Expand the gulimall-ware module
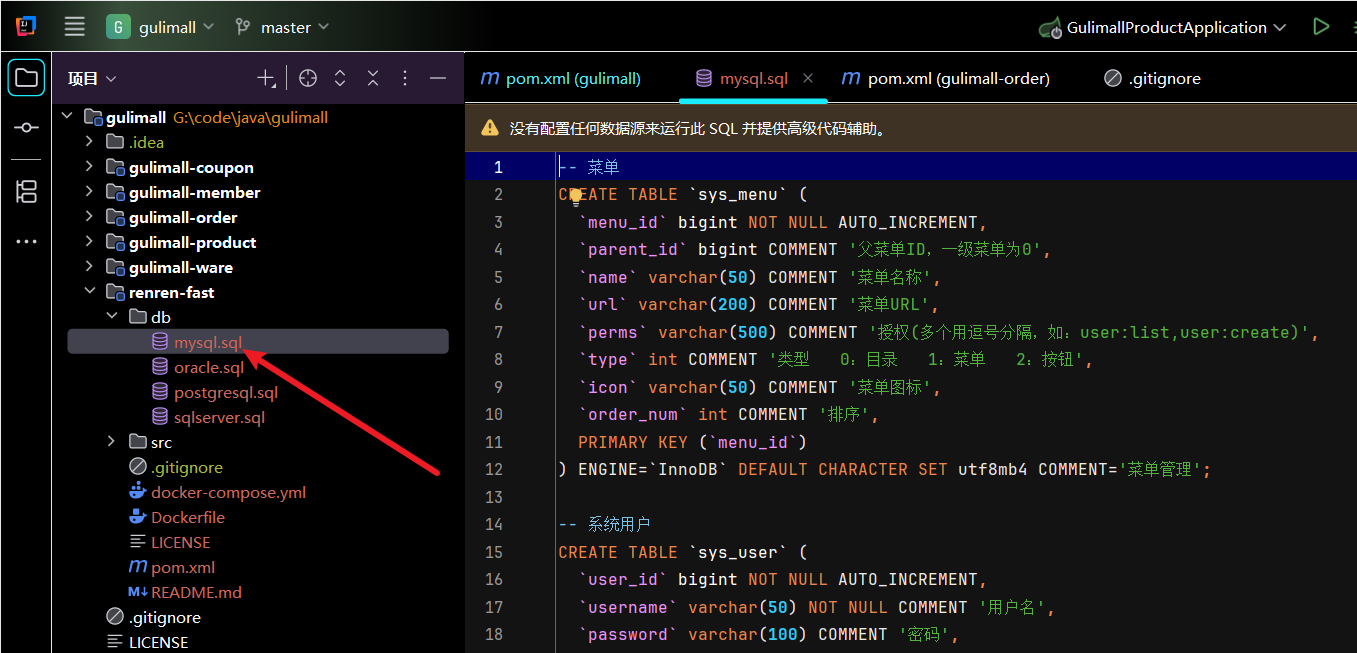This screenshot has width=1357, height=653. (89, 267)
